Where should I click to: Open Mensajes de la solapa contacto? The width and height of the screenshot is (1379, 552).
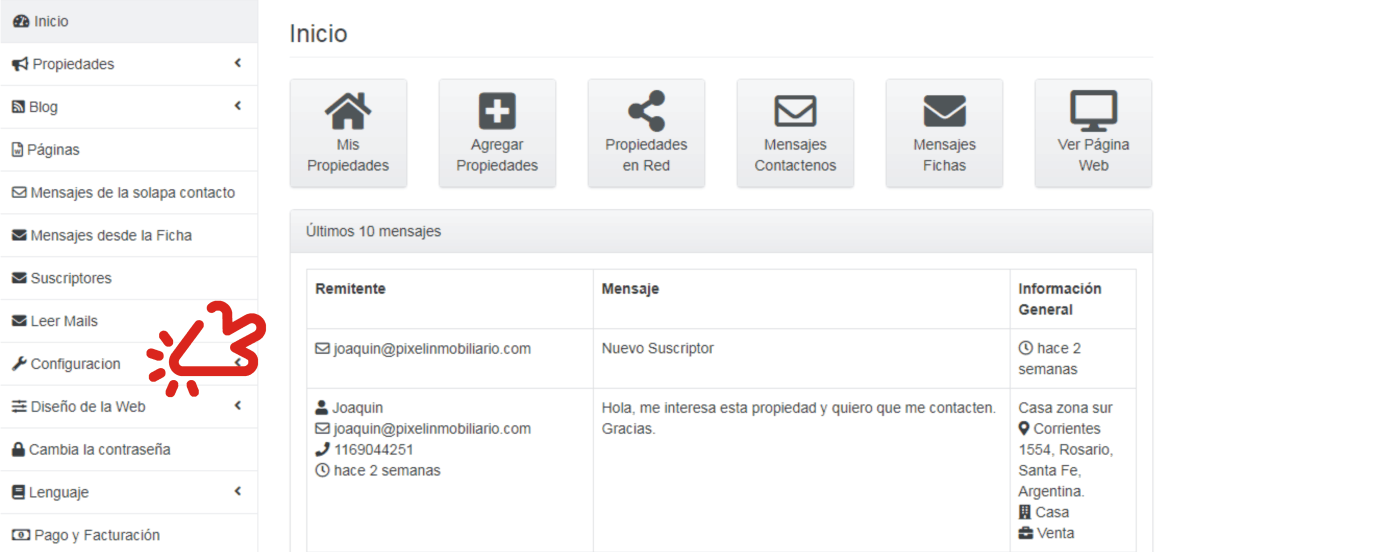(x=132, y=193)
